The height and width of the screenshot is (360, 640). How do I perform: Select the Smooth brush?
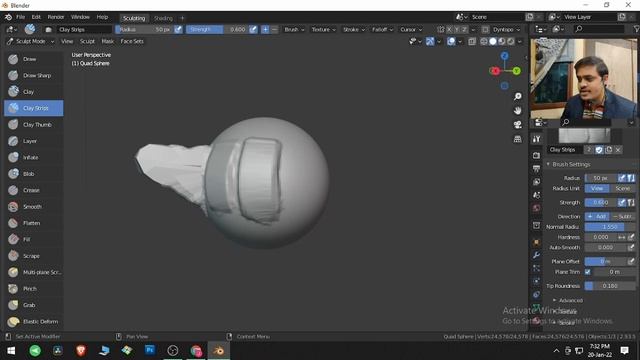pyautogui.click(x=33, y=207)
